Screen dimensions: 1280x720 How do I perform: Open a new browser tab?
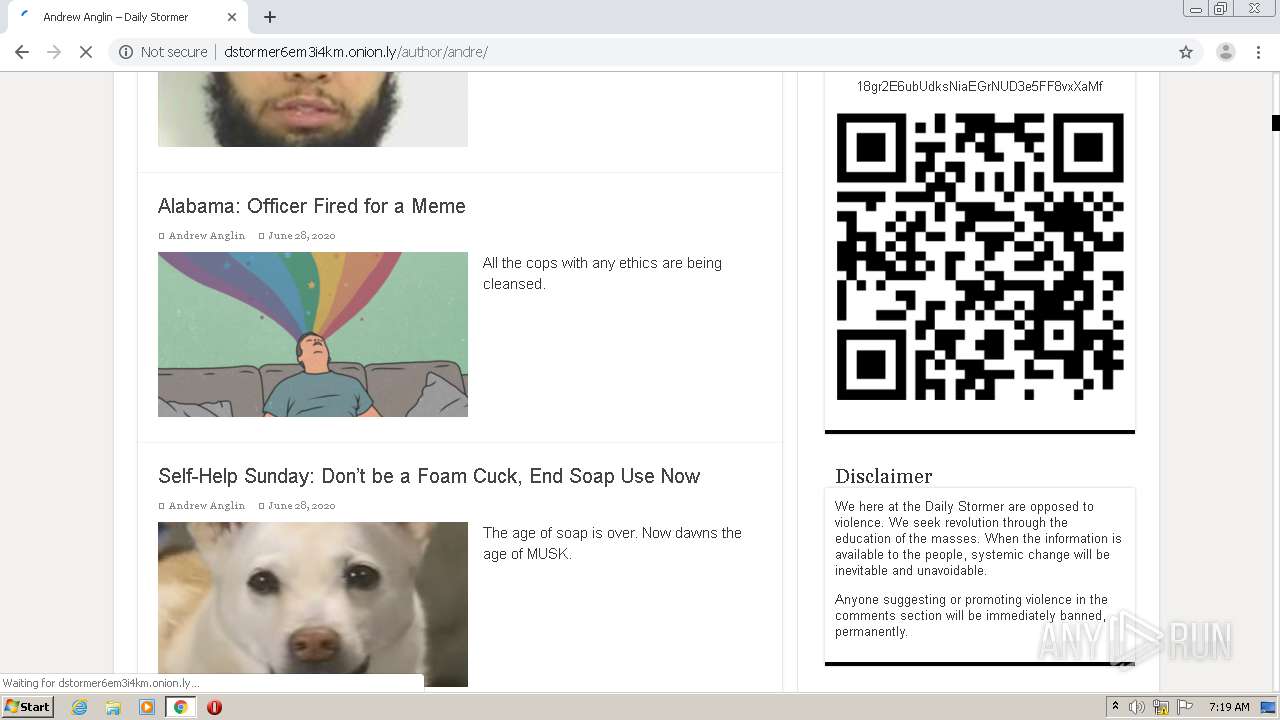pos(270,17)
